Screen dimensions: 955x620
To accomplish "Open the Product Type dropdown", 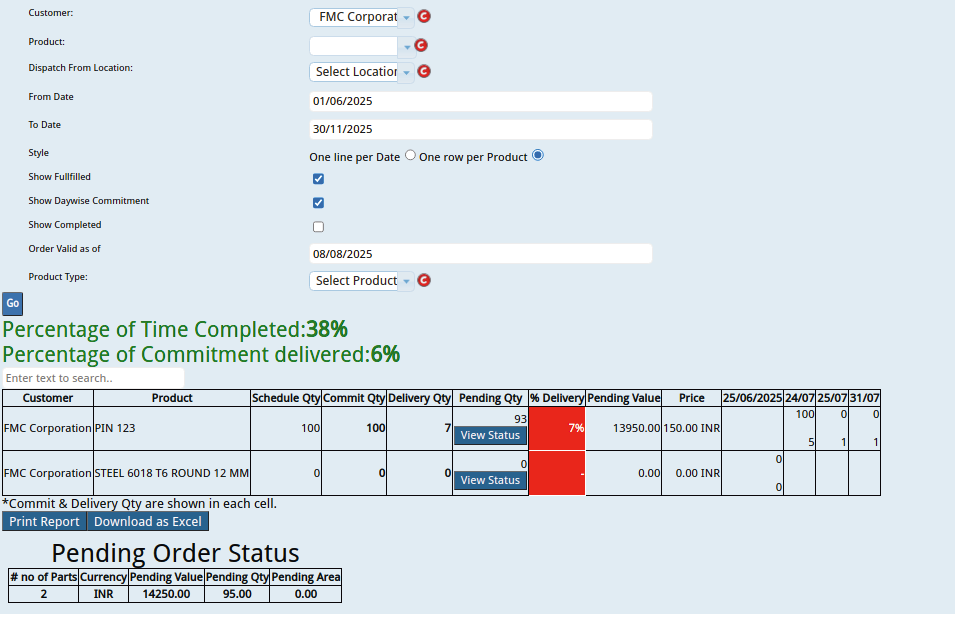I will (361, 281).
